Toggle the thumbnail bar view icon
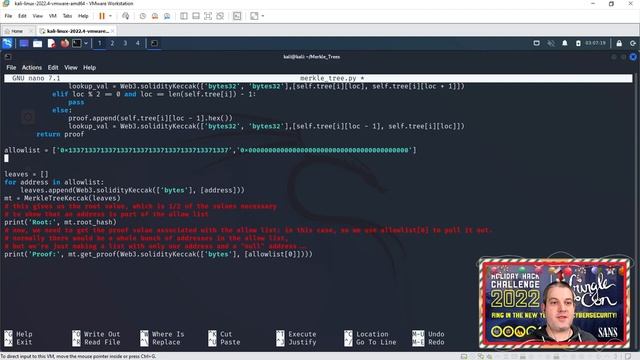This screenshot has width=640, height=360. point(196,16)
